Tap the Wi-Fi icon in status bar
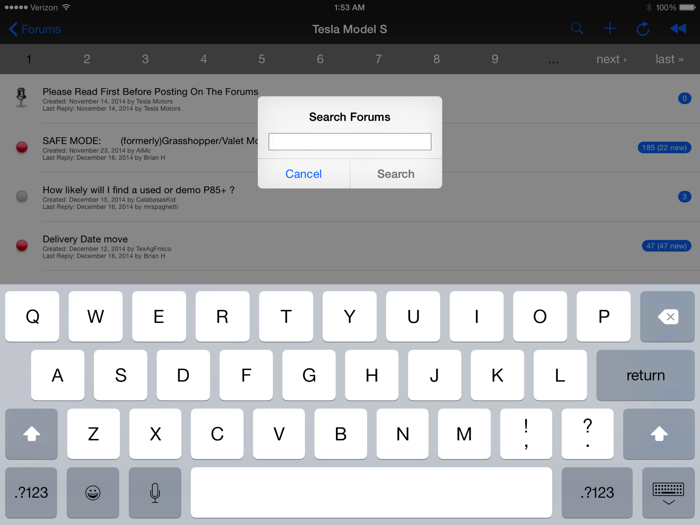Image resolution: width=700 pixels, height=525 pixels. coord(66,7)
